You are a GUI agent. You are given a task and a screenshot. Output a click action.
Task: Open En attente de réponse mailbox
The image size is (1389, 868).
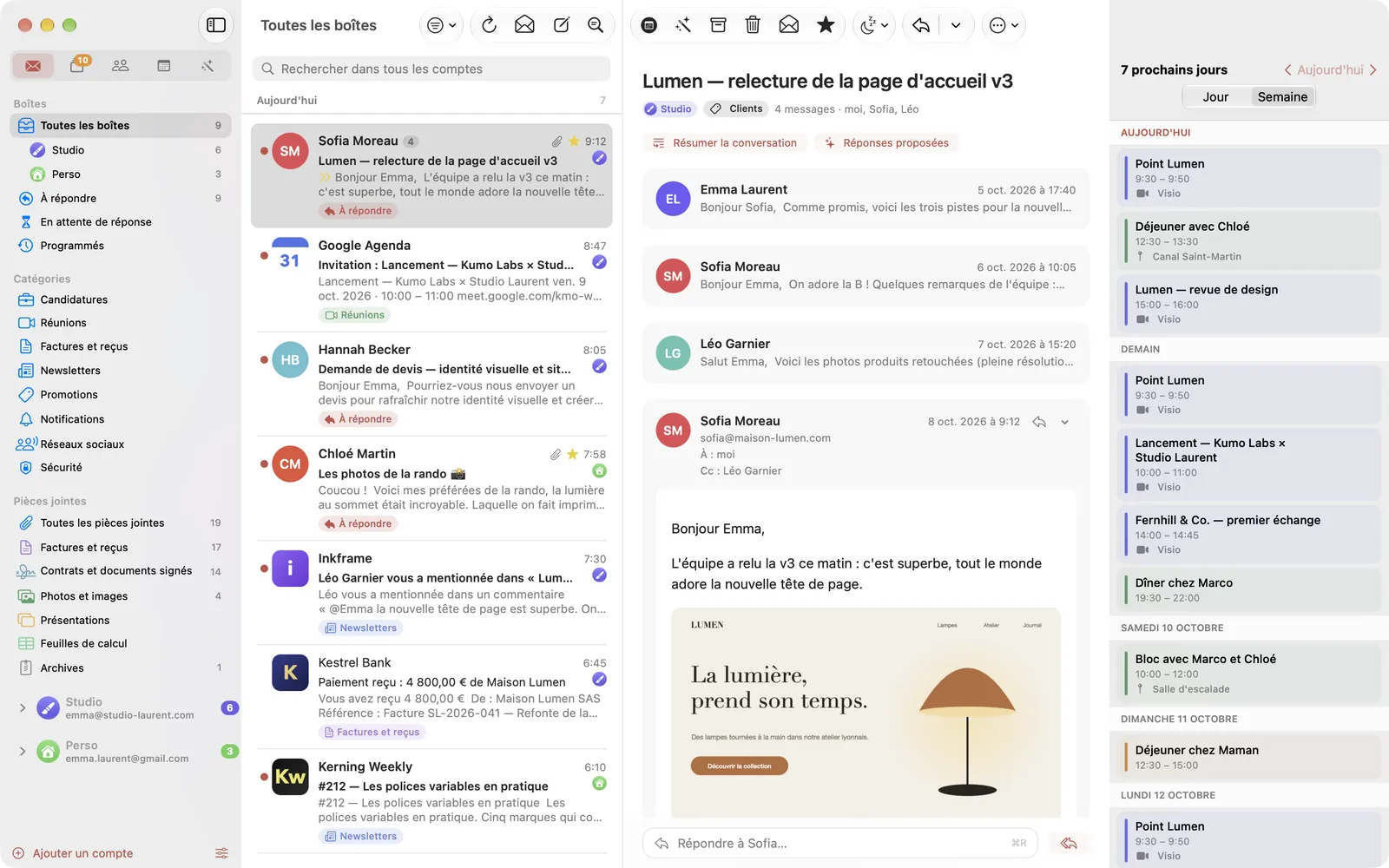click(121, 222)
